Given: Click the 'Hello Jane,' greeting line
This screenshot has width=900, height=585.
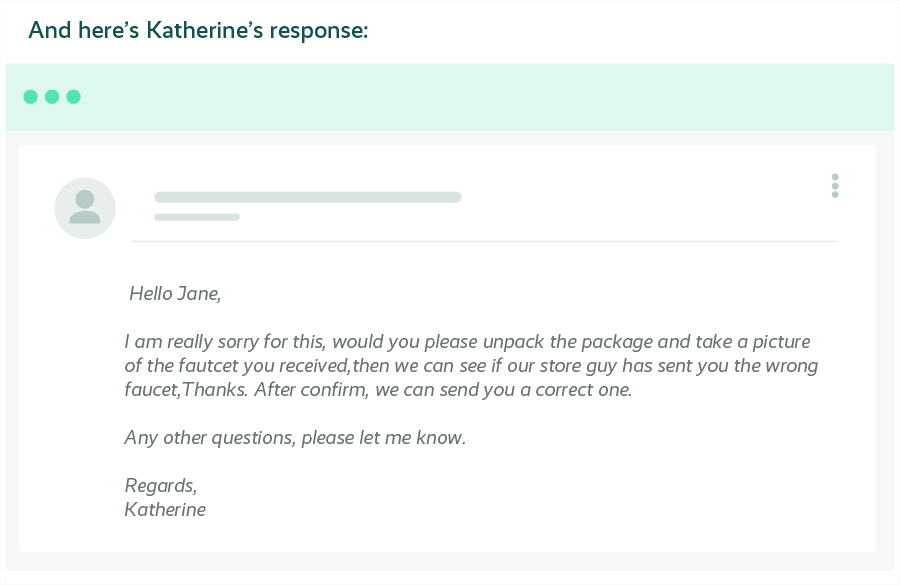Looking at the screenshot, I should (175, 293).
